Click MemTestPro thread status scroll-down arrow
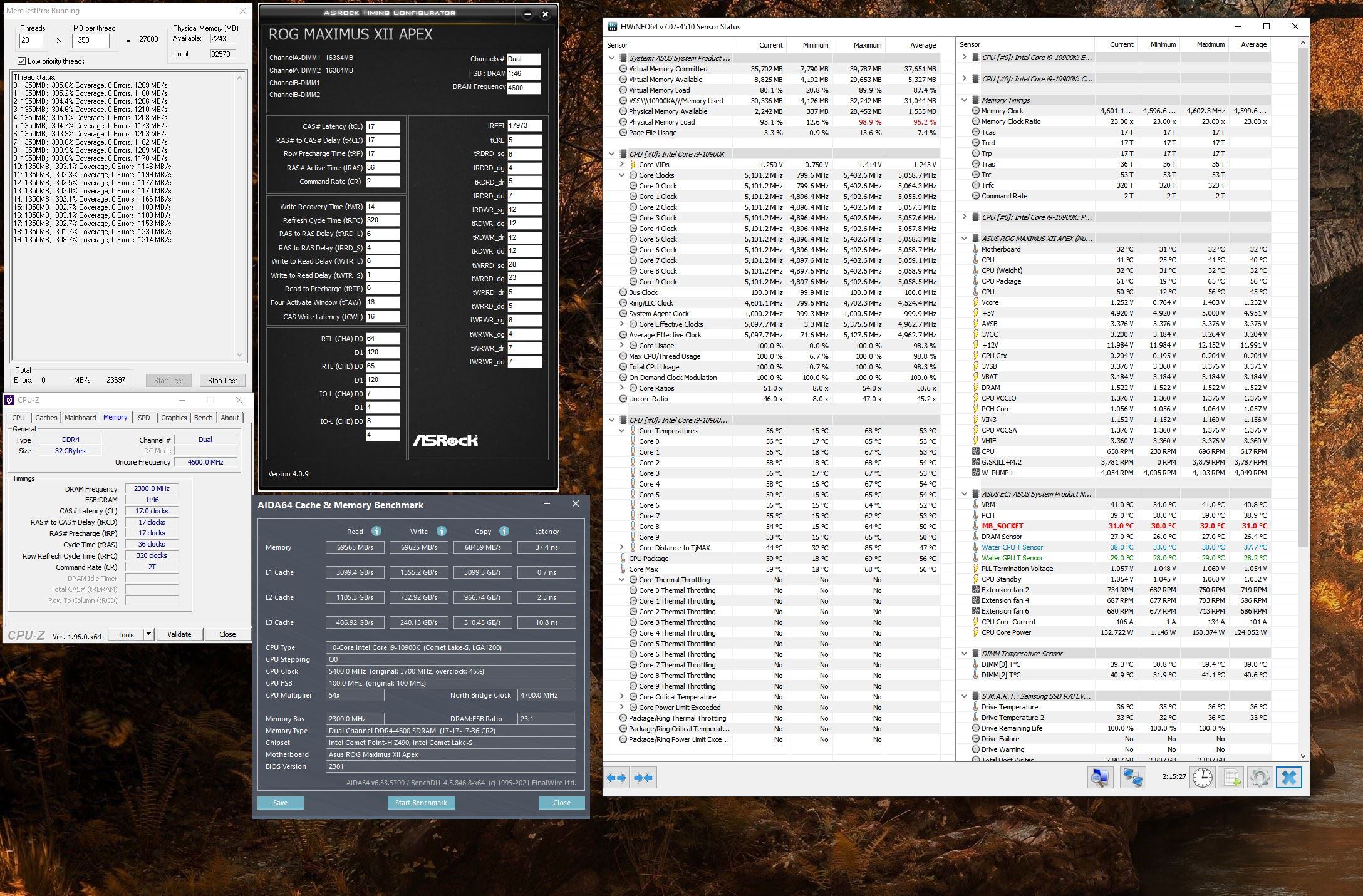The width and height of the screenshot is (1363, 896). click(239, 355)
